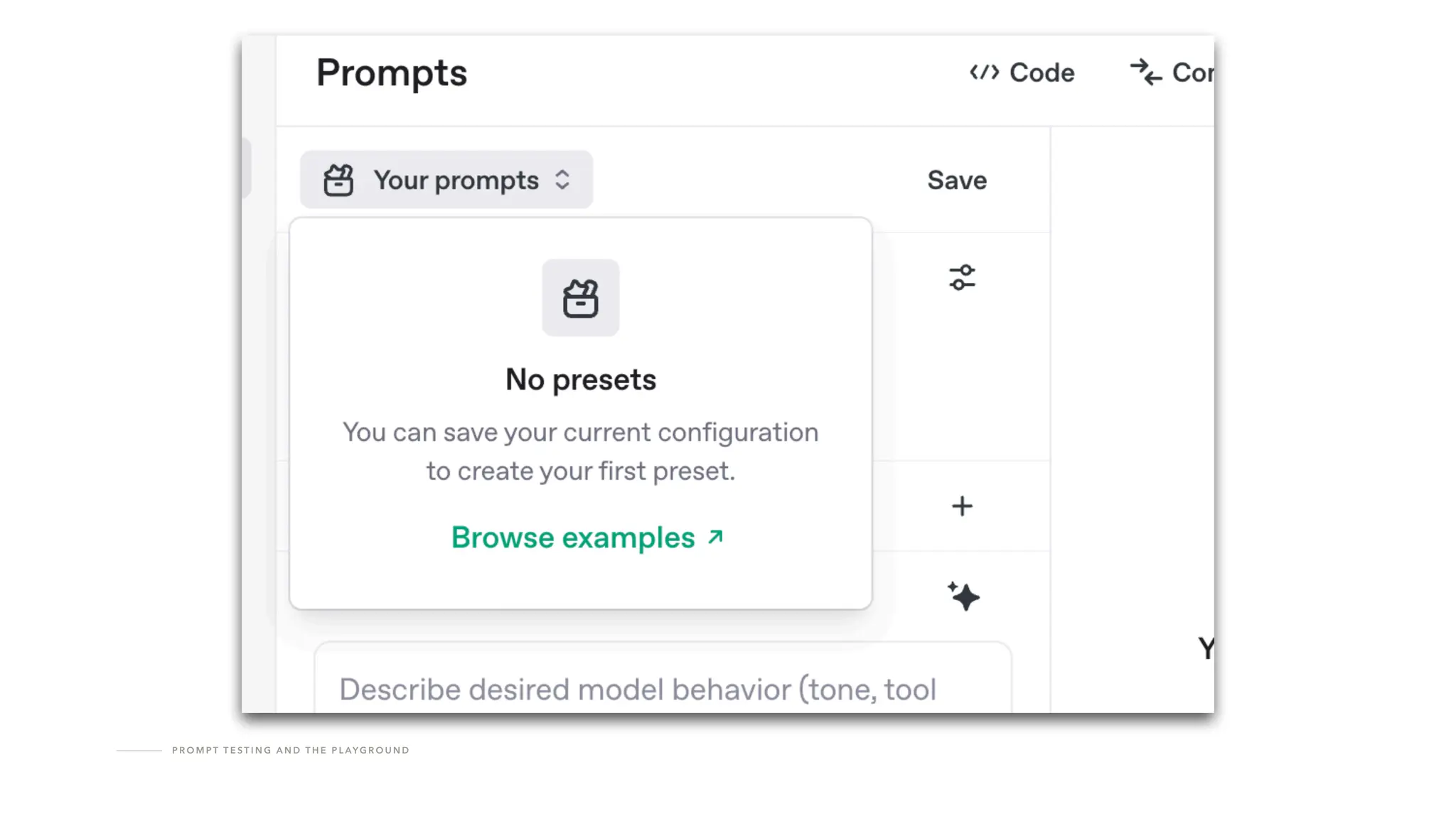This screenshot has height=819, width=1456.
Task: Click the sparkle generate icon
Action: click(963, 596)
